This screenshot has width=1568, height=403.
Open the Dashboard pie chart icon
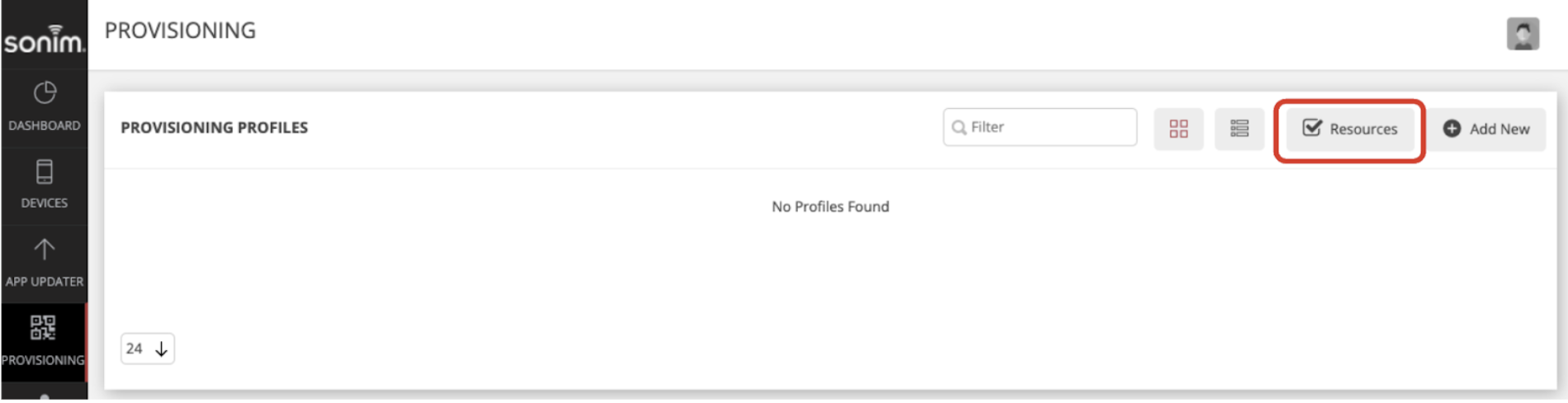45,92
